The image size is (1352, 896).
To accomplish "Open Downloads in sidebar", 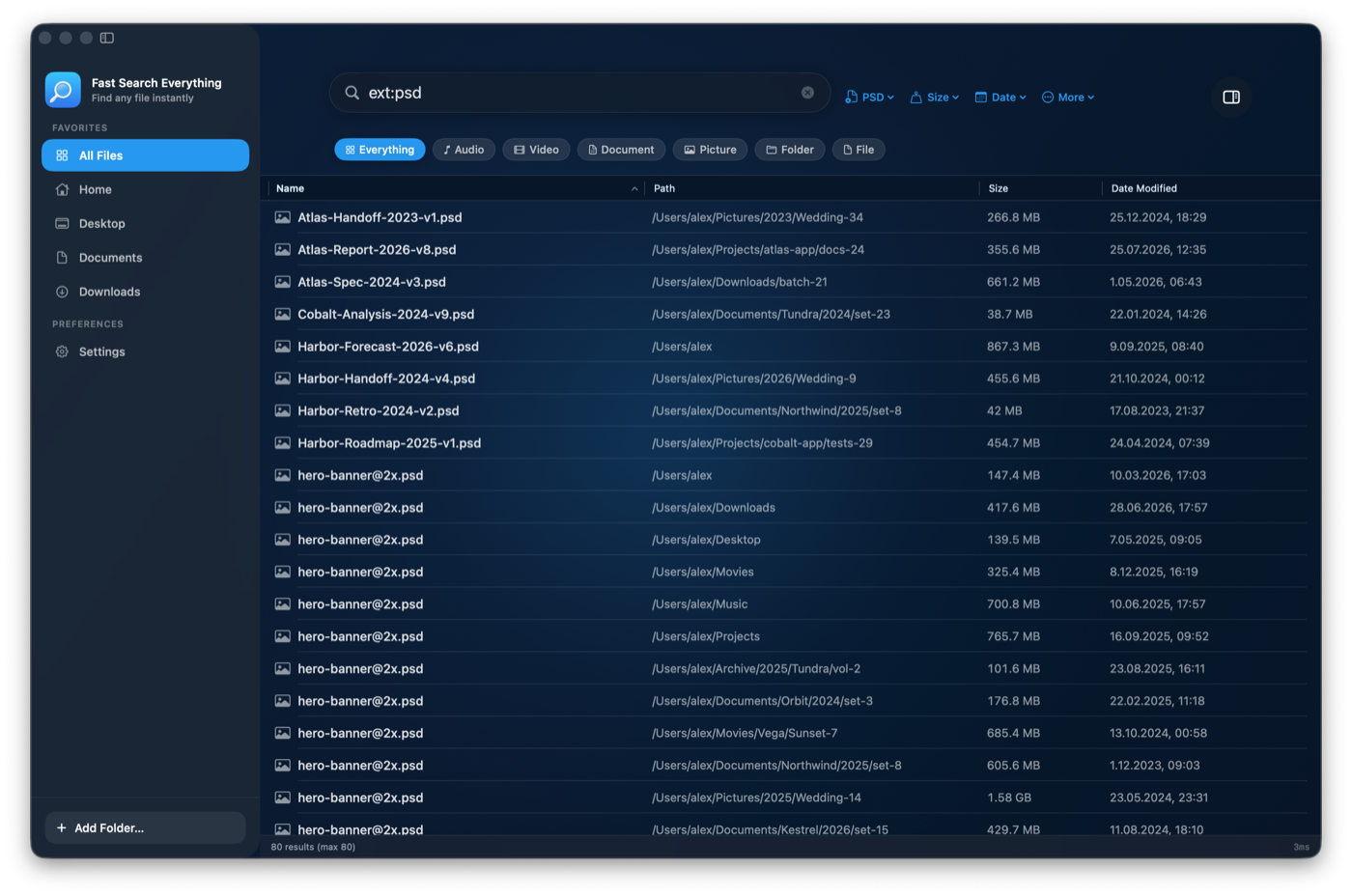I will coord(145,292).
